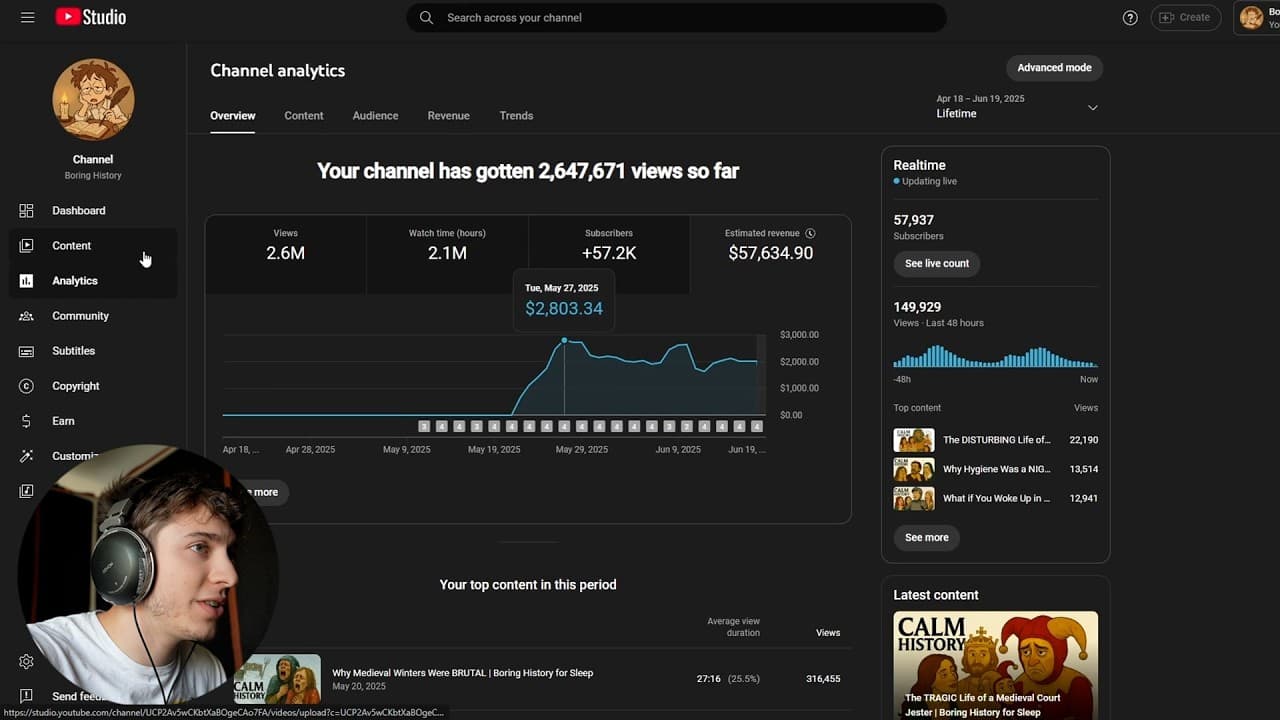Click the YouTube Studio logo
Screen dimensions: 1280x720
[90, 17]
